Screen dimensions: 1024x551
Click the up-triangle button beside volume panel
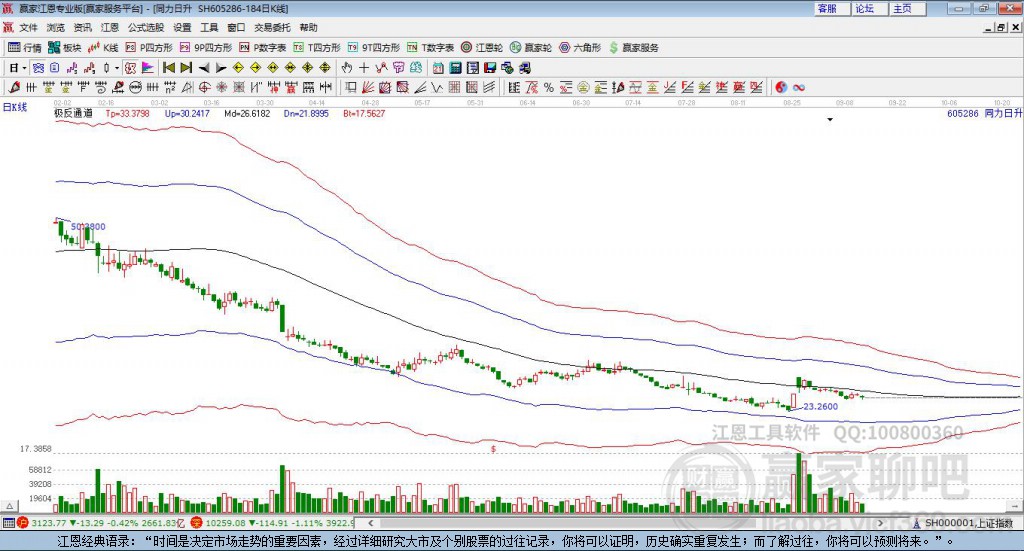coord(10,506)
